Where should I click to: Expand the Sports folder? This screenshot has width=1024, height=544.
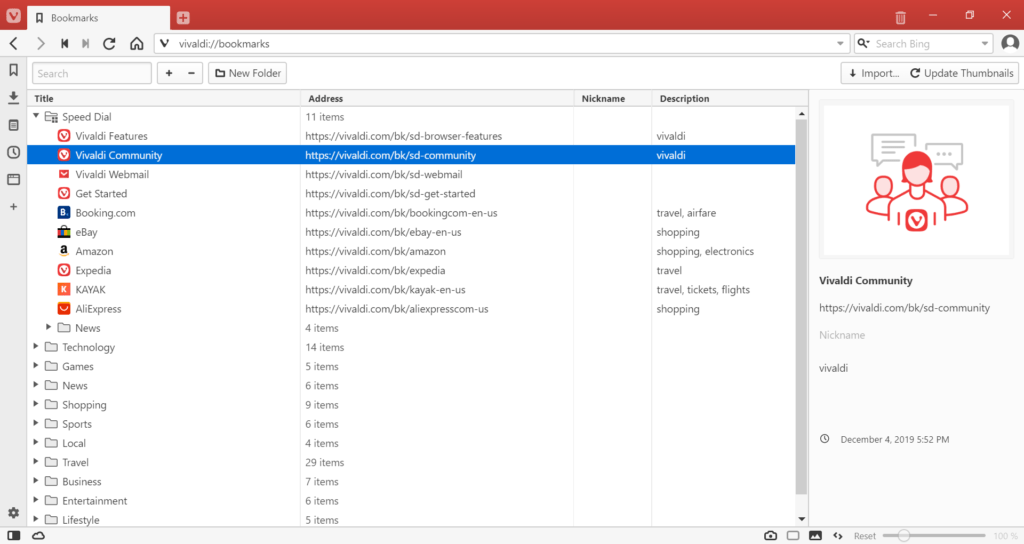tap(36, 423)
